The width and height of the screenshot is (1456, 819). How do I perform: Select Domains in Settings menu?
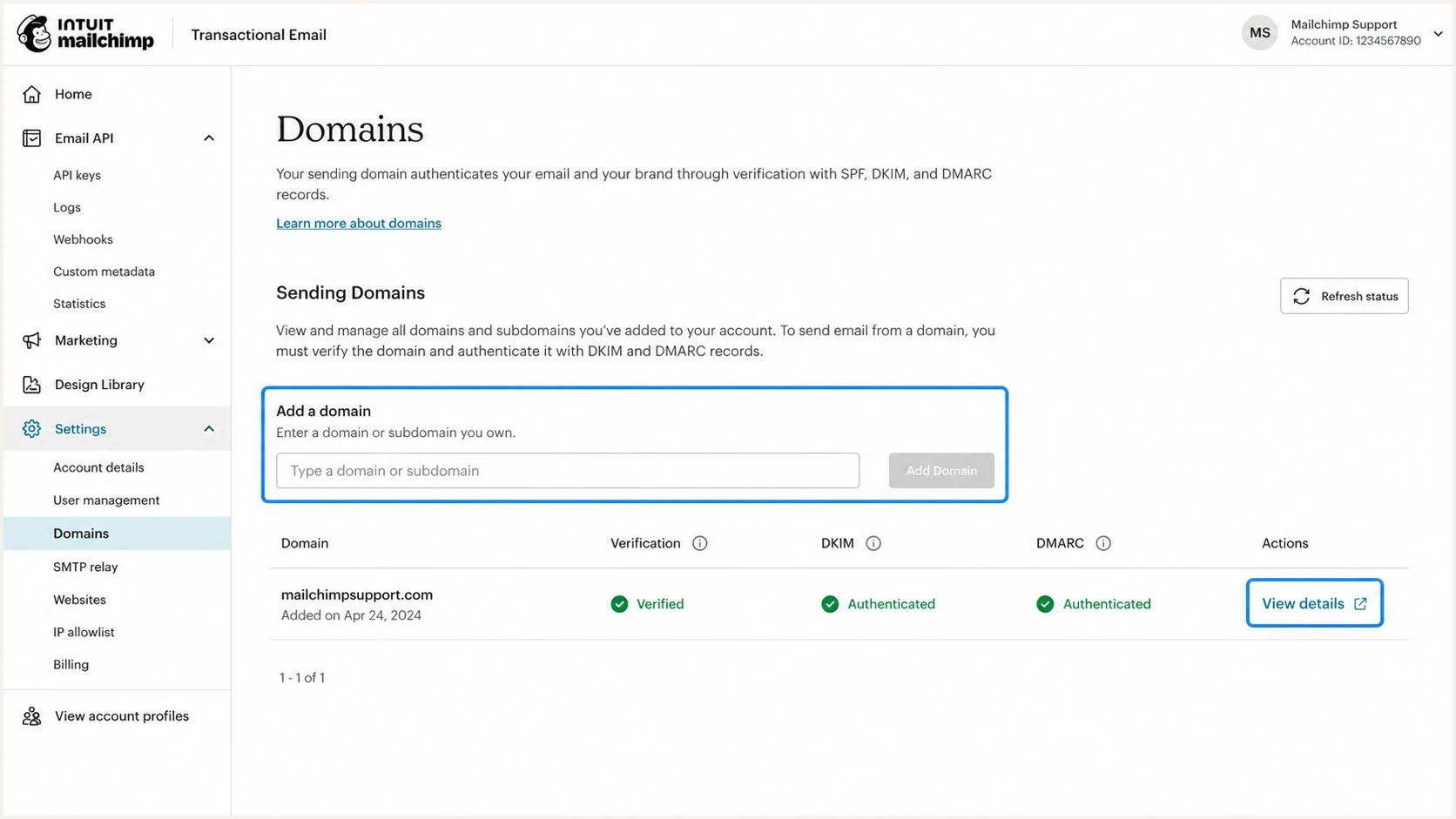coord(117,534)
